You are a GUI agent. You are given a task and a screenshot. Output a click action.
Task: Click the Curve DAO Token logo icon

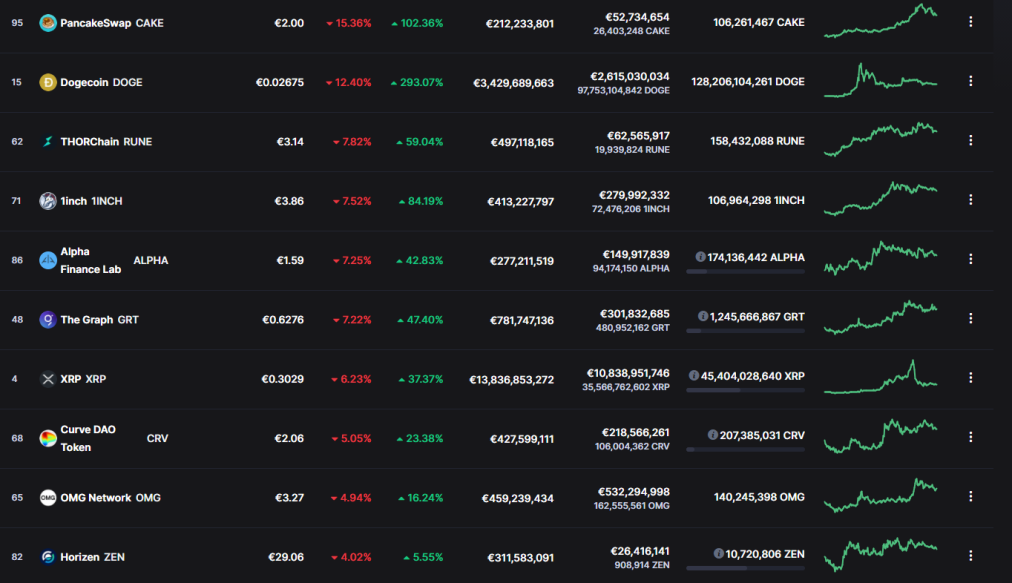(x=48, y=439)
